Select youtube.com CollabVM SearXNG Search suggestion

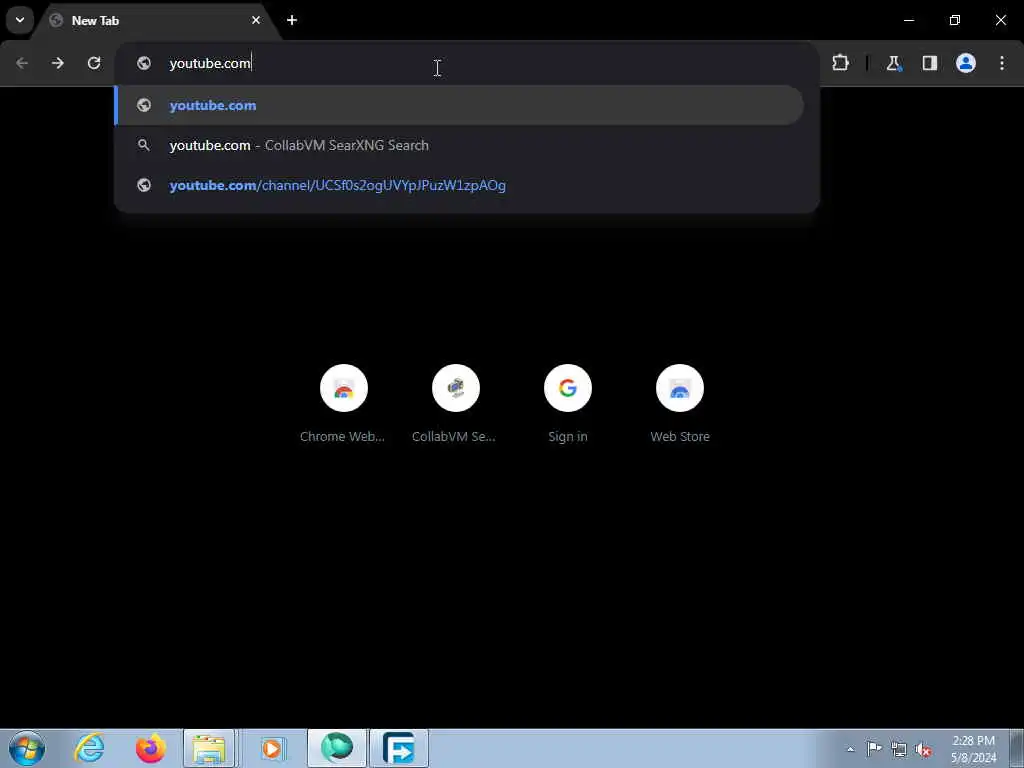(459, 145)
